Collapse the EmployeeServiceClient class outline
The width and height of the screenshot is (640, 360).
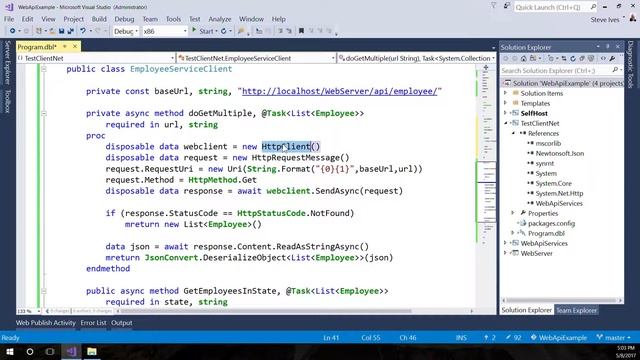(x=44, y=69)
